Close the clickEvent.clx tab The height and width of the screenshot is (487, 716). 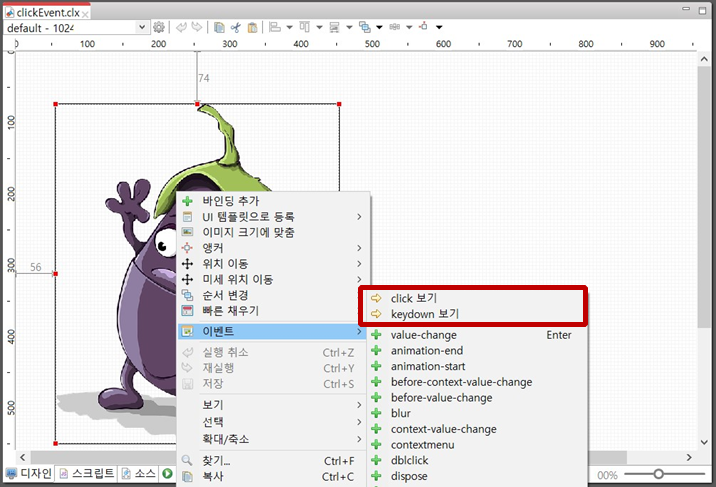click(85, 14)
